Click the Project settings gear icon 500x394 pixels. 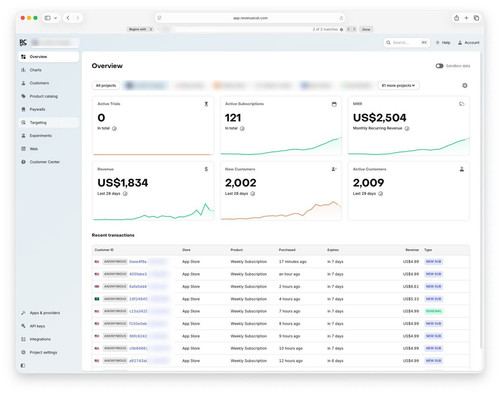point(23,352)
